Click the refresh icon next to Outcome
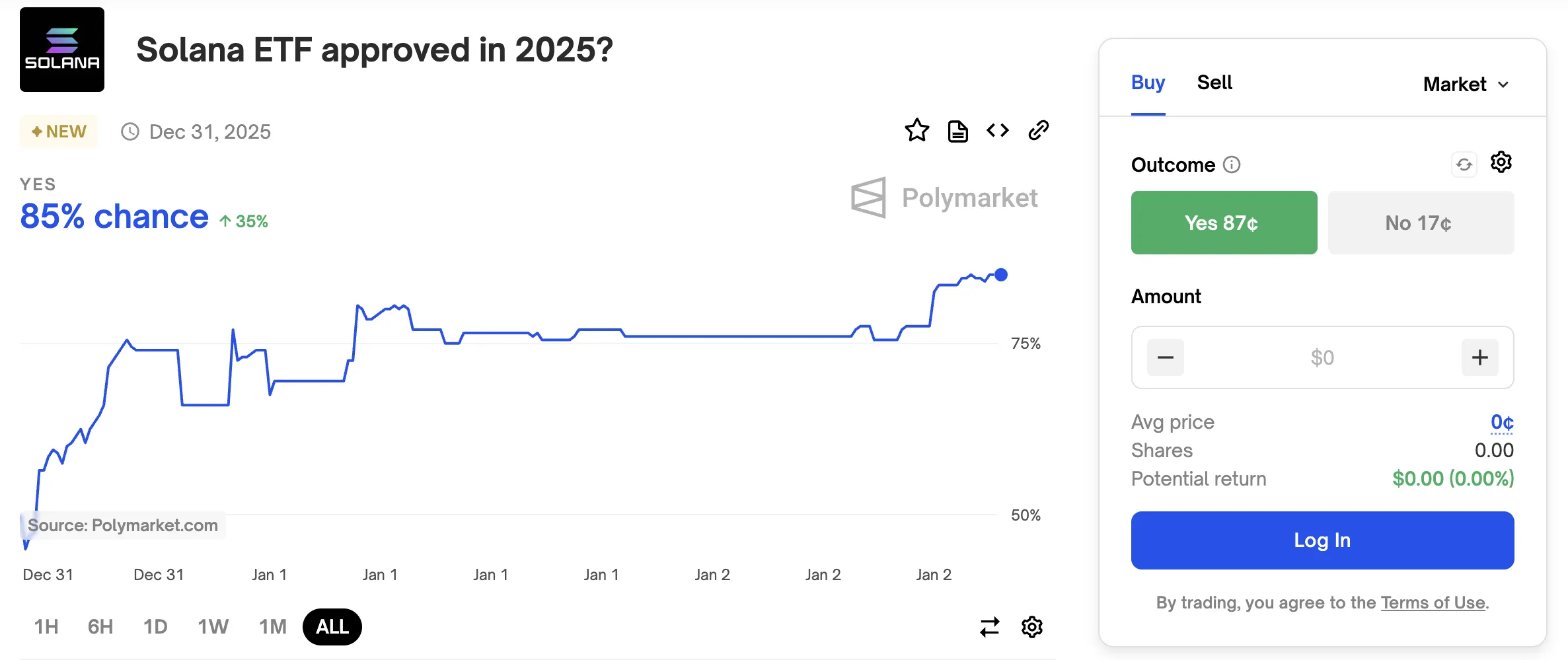 point(1464,165)
